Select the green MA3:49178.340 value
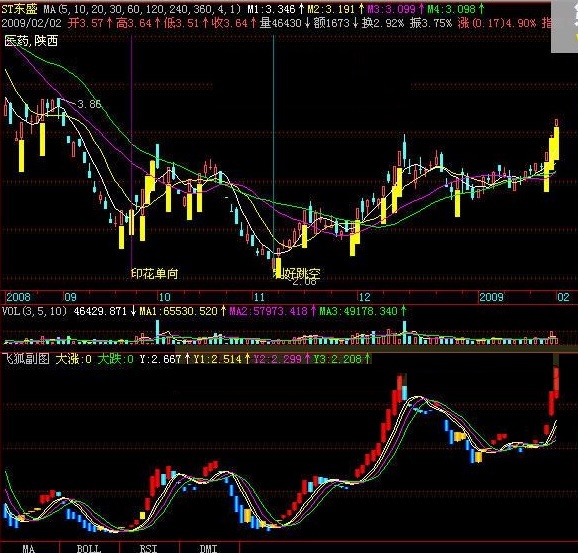 (363, 311)
